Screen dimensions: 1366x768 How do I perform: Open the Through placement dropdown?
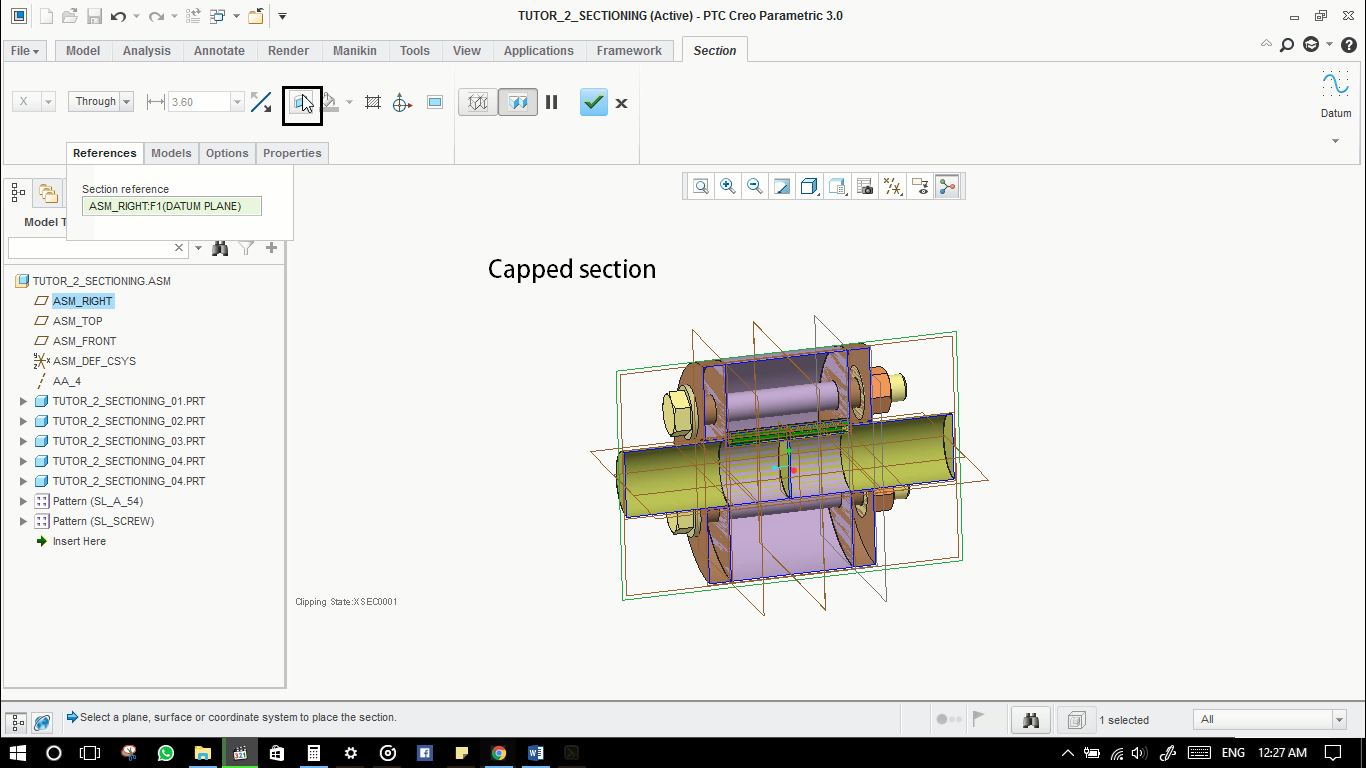126,101
